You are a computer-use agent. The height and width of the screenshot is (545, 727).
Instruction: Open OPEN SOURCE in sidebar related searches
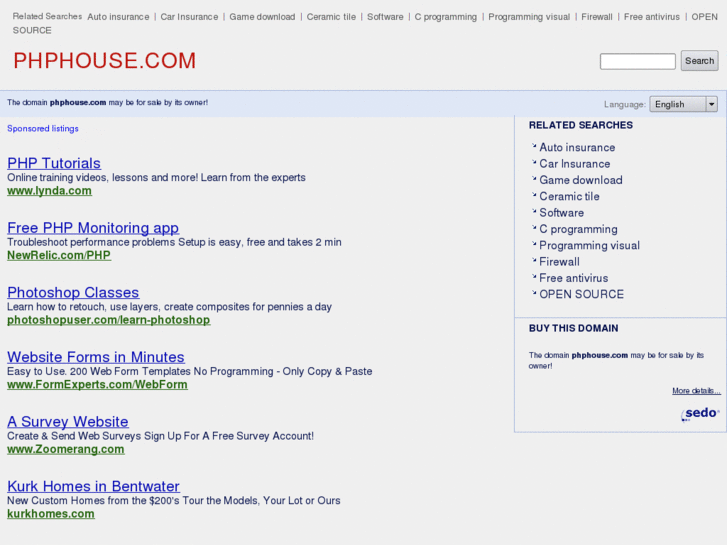pyautogui.click(x=581, y=294)
